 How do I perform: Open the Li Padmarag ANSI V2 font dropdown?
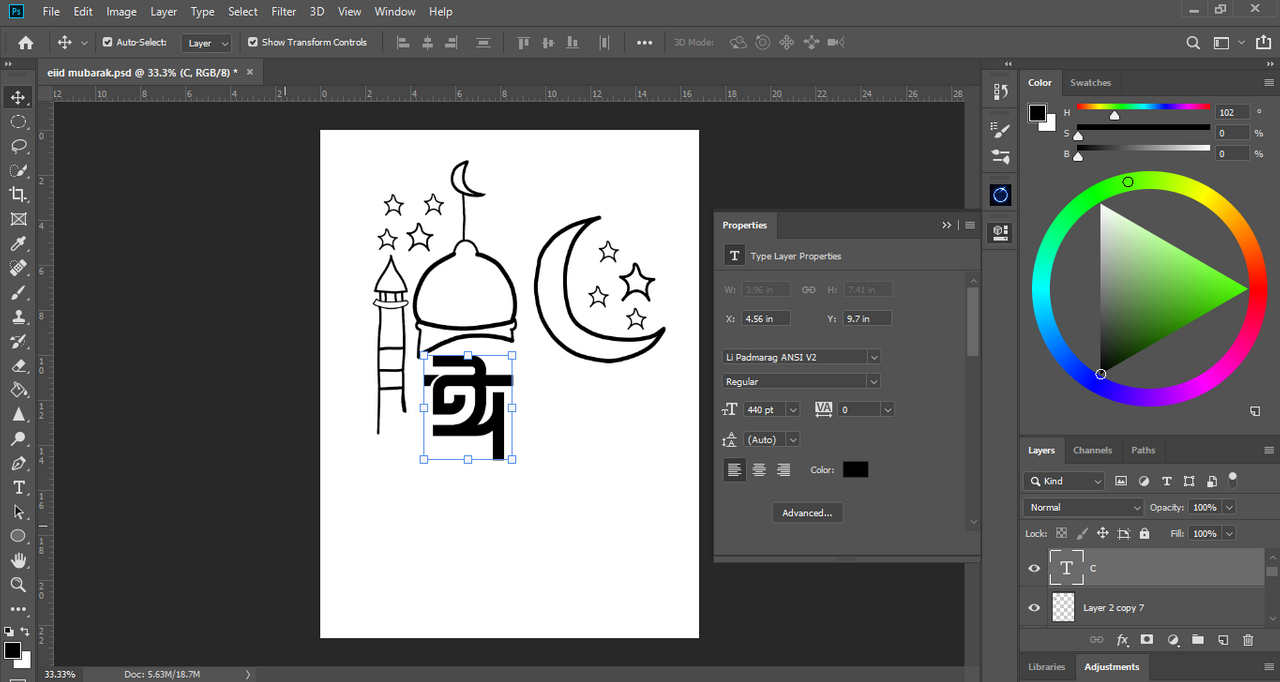(874, 357)
